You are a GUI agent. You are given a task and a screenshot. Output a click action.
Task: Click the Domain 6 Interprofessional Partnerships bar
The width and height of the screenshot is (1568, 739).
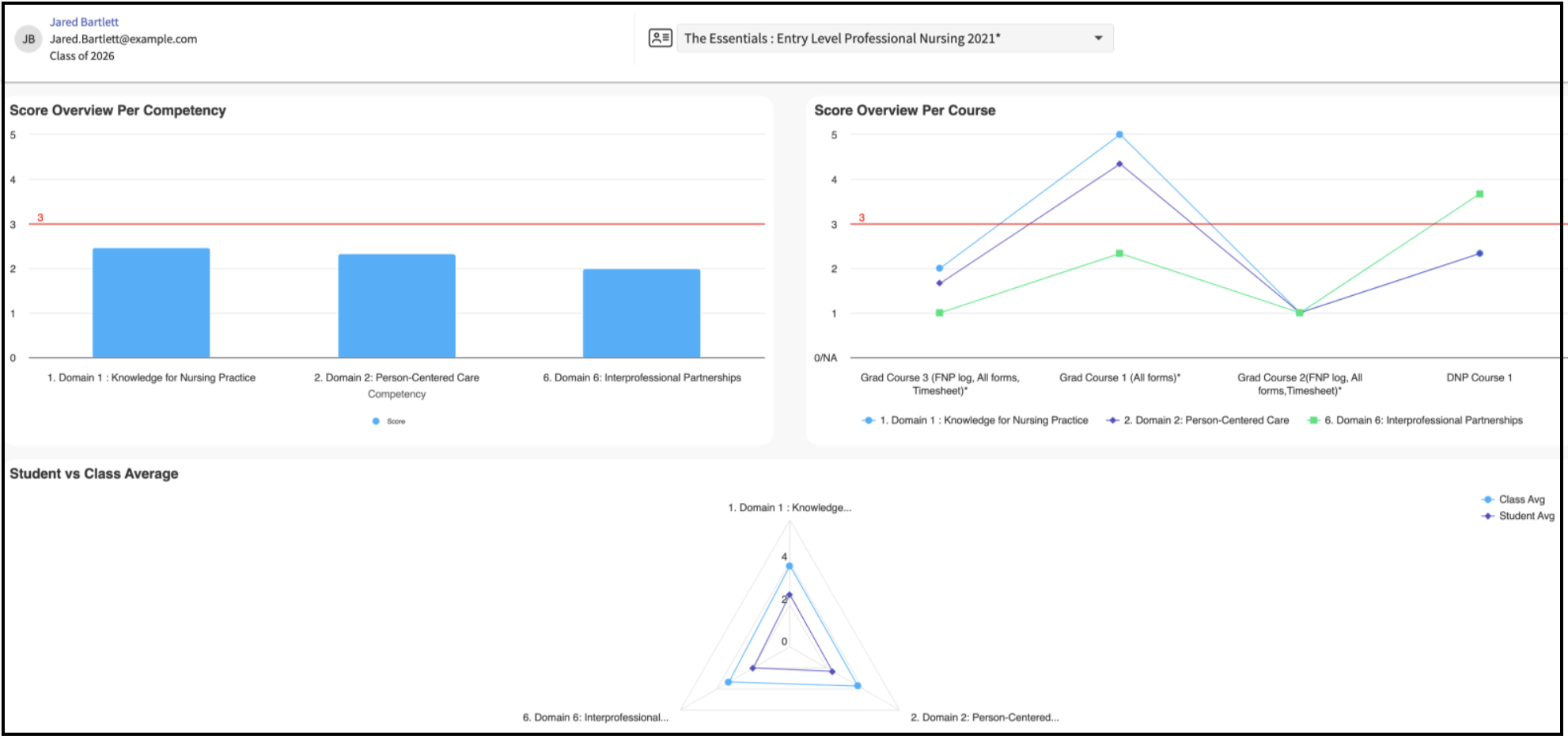642,313
